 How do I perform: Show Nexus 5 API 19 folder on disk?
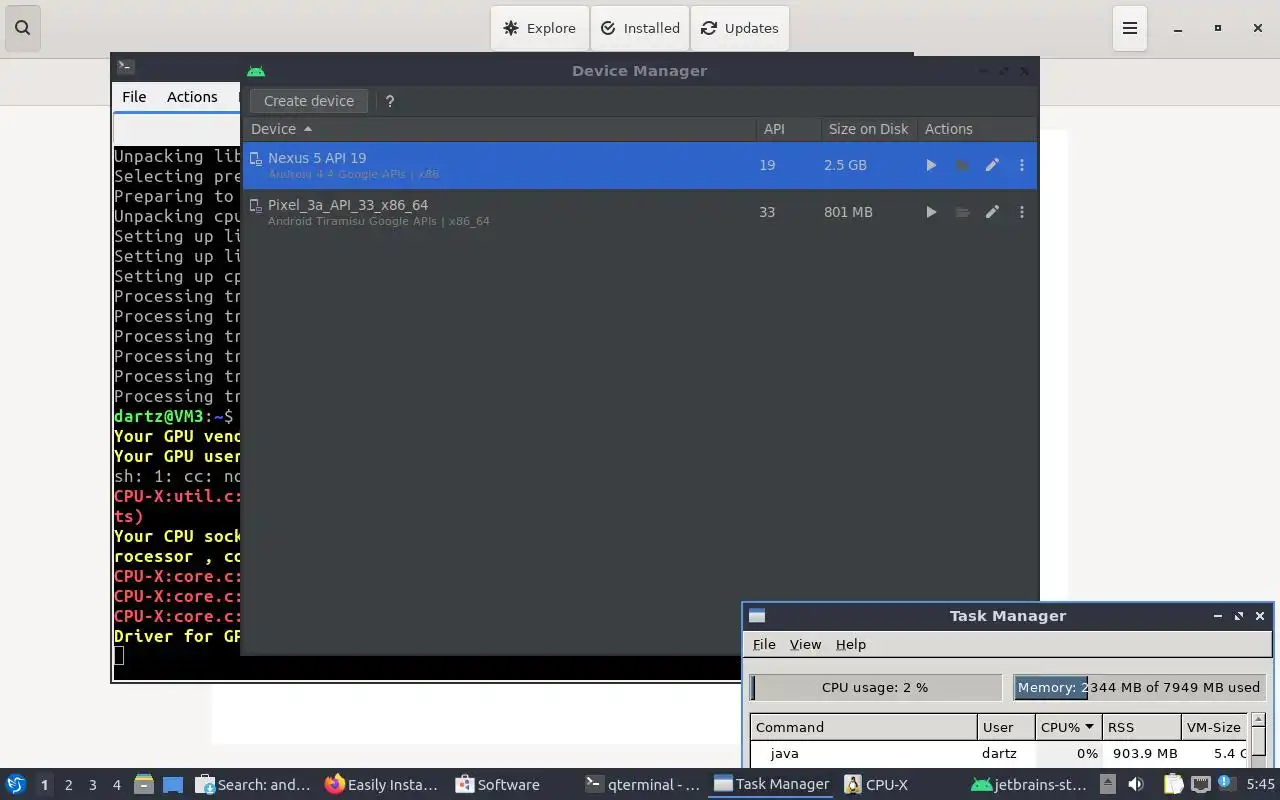coord(962,165)
